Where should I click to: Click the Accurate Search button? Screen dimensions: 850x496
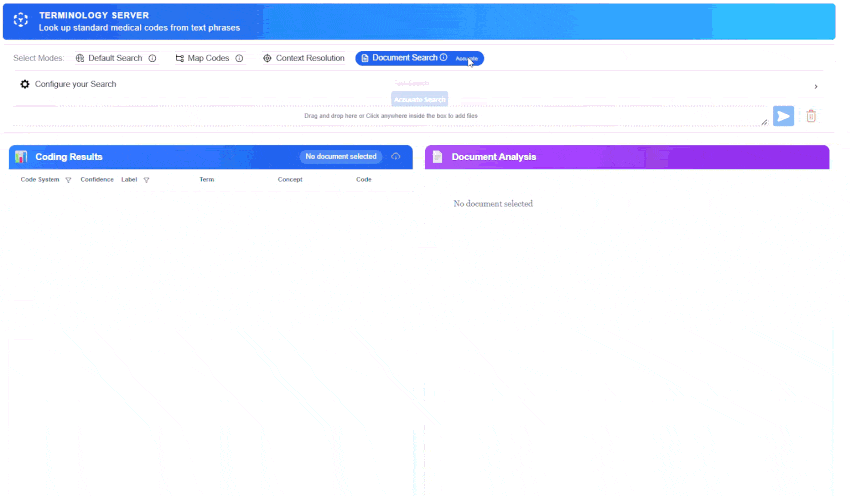pos(419,100)
